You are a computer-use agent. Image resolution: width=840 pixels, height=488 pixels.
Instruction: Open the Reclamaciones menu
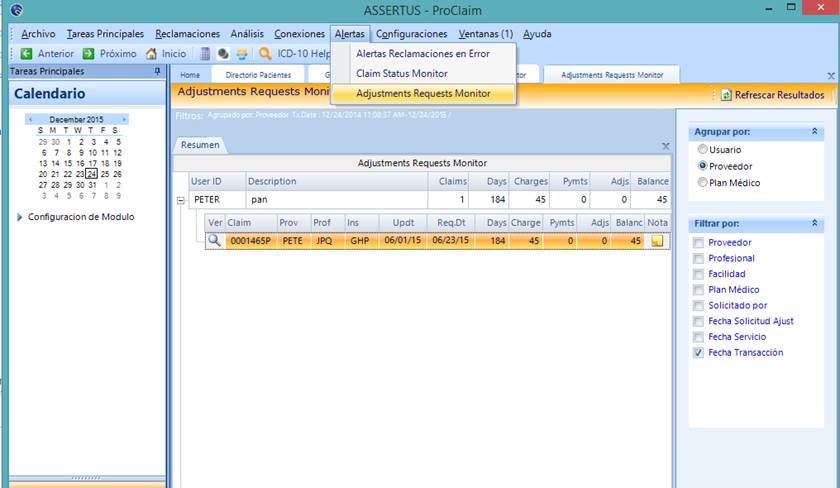pyautogui.click(x=186, y=34)
